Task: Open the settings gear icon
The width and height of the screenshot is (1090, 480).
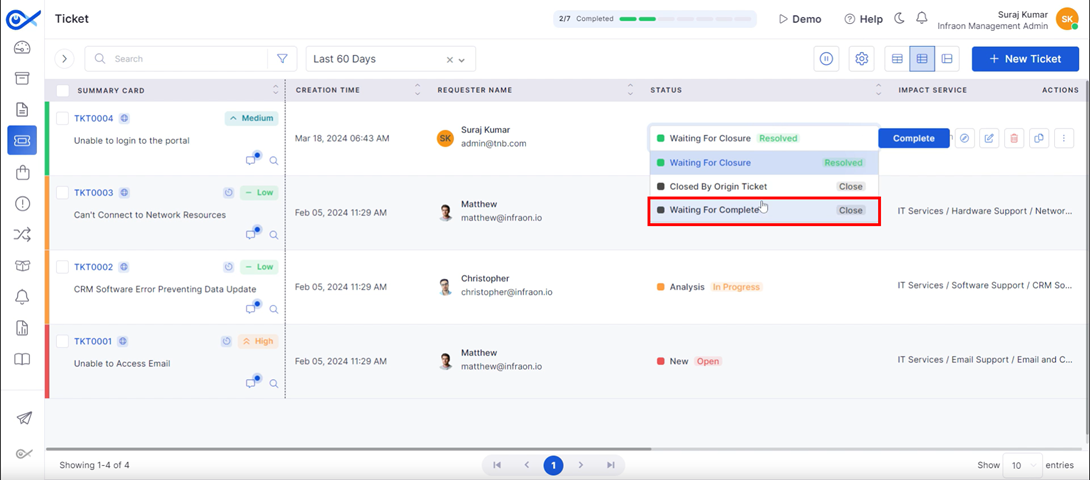Action: tap(861, 59)
